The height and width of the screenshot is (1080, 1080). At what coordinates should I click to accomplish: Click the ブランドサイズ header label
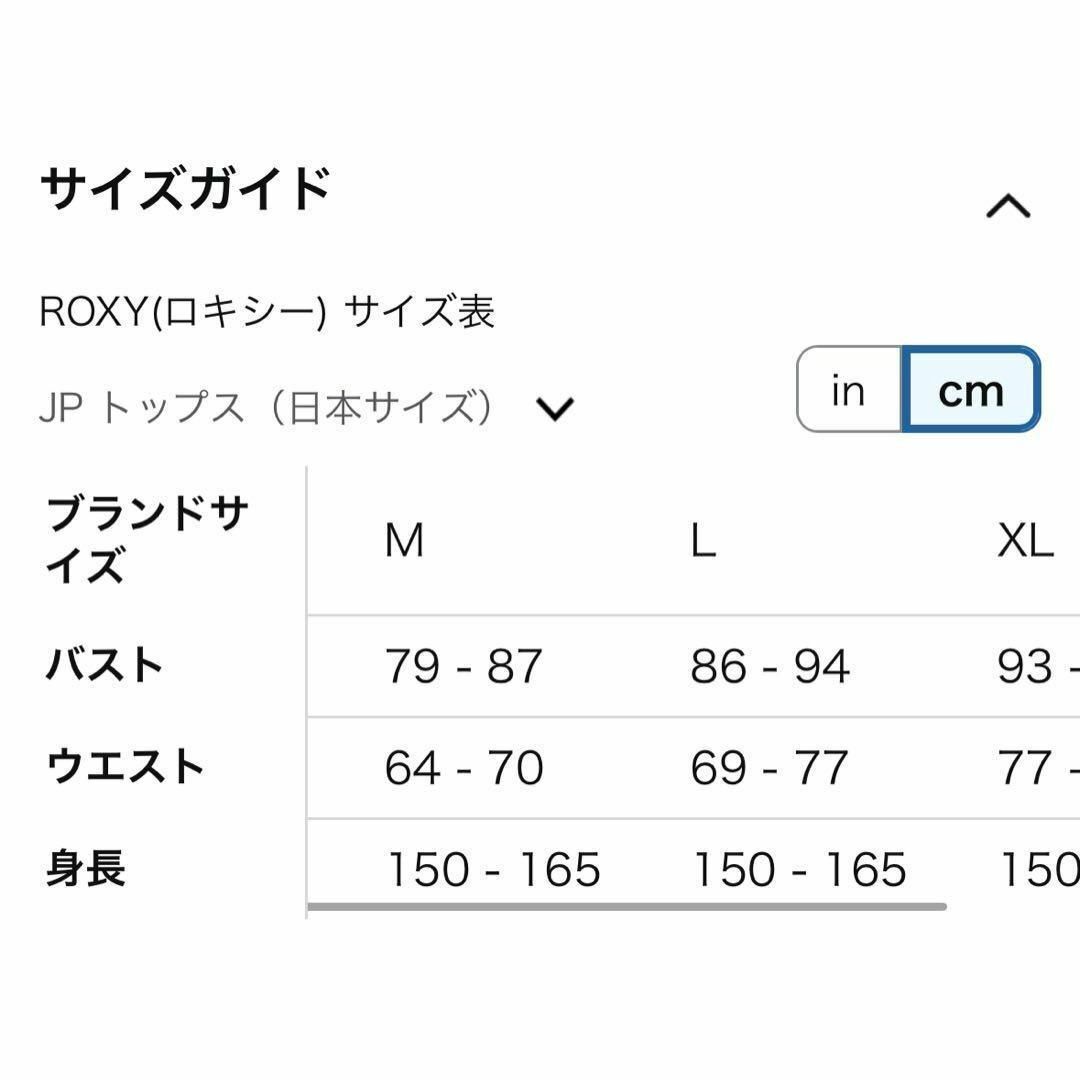[x=147, y=539]
